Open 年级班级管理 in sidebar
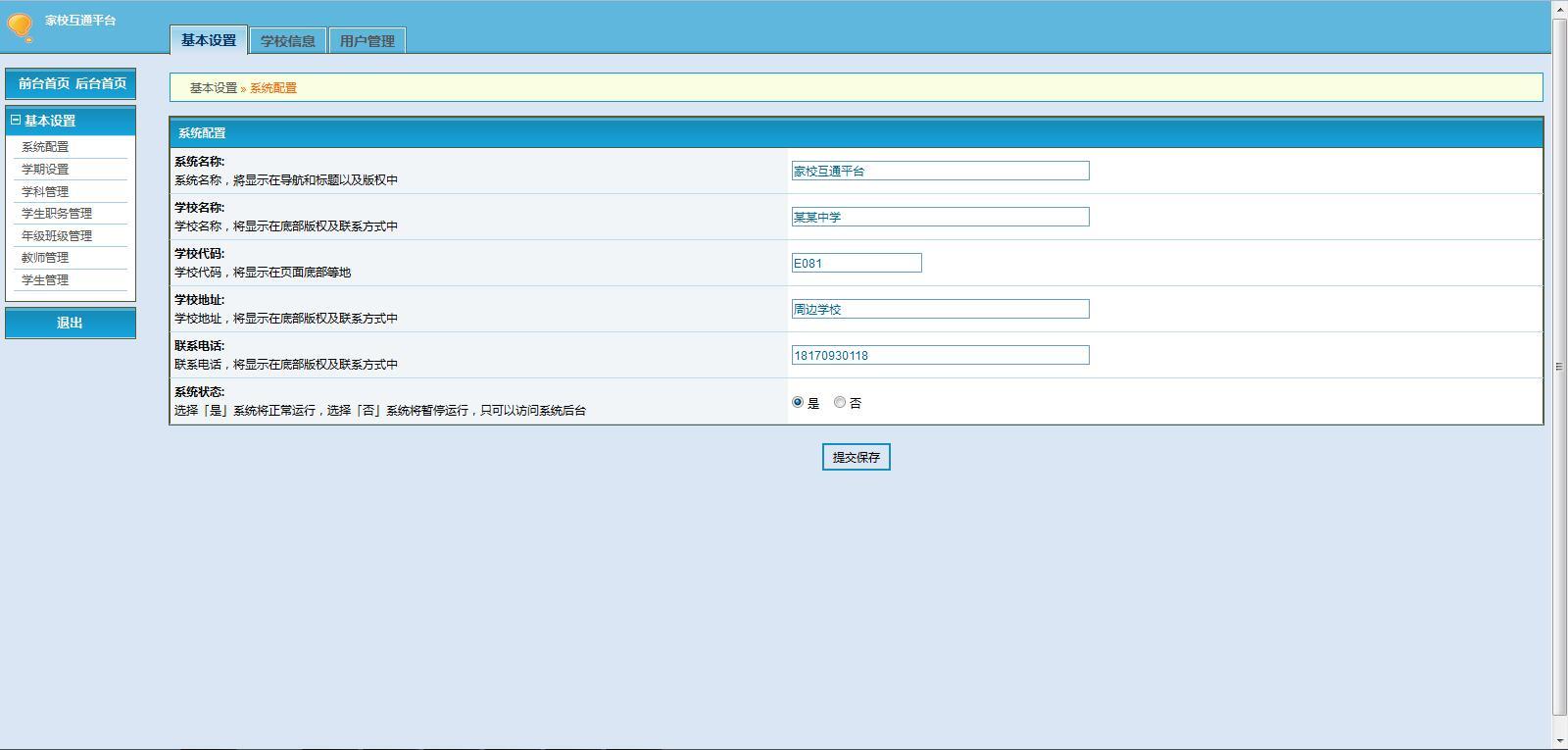 57,236
